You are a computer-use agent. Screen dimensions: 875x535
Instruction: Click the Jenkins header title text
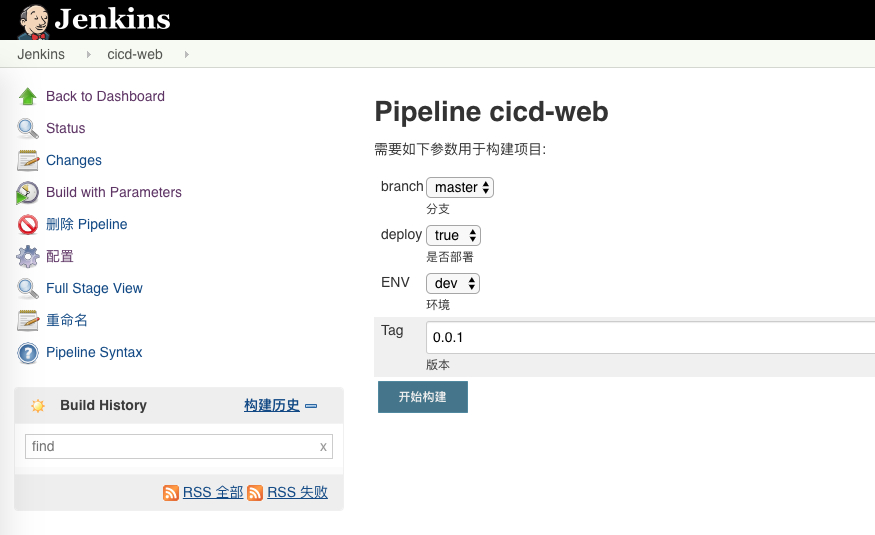click(x=112, y=19)
